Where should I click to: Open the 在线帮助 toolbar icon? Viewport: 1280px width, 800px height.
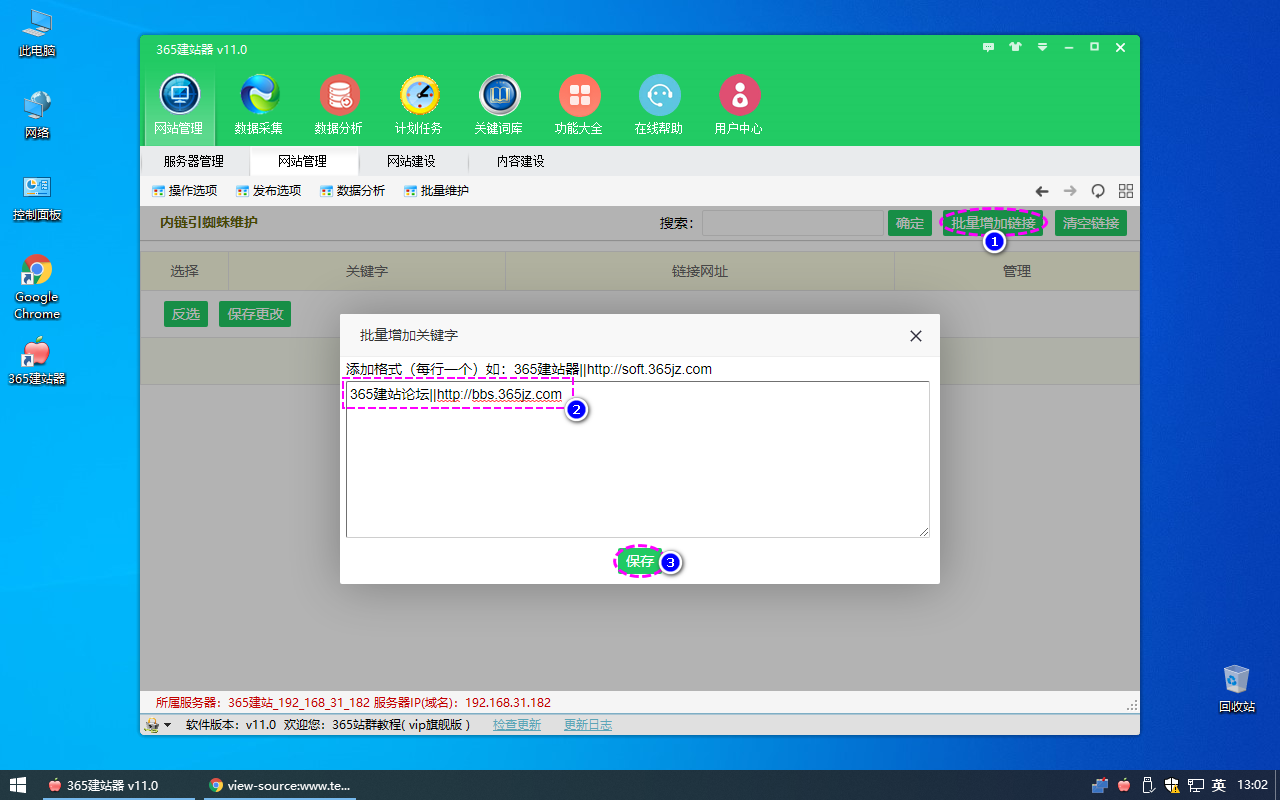pos(659,106)
